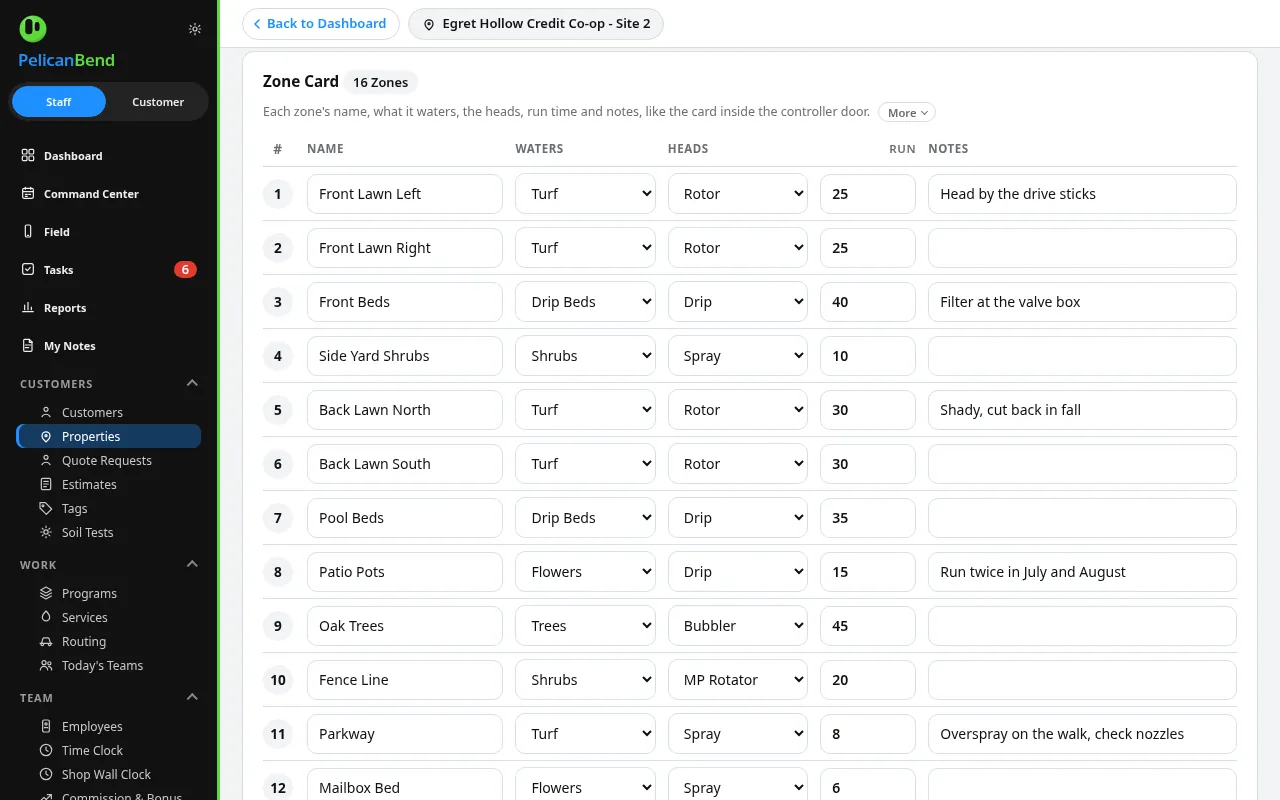Click the 16 Zones badge
The image size is (1280, 800).
381,83
